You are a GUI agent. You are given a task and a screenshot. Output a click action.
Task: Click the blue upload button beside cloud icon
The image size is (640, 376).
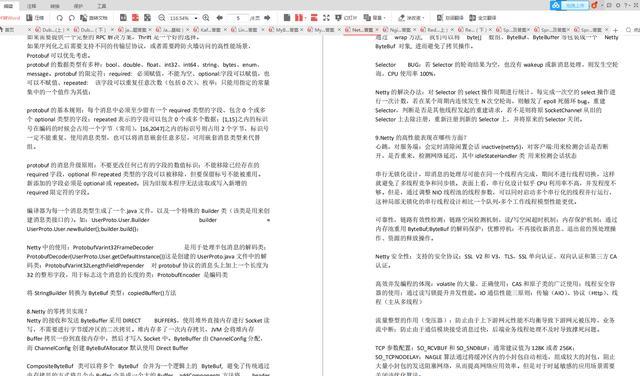(575, 5)
